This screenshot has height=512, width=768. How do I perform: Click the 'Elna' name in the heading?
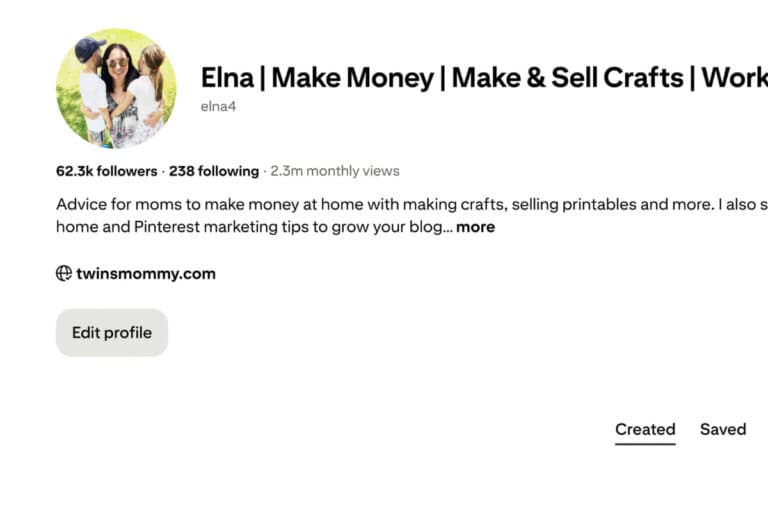[227, 77]
